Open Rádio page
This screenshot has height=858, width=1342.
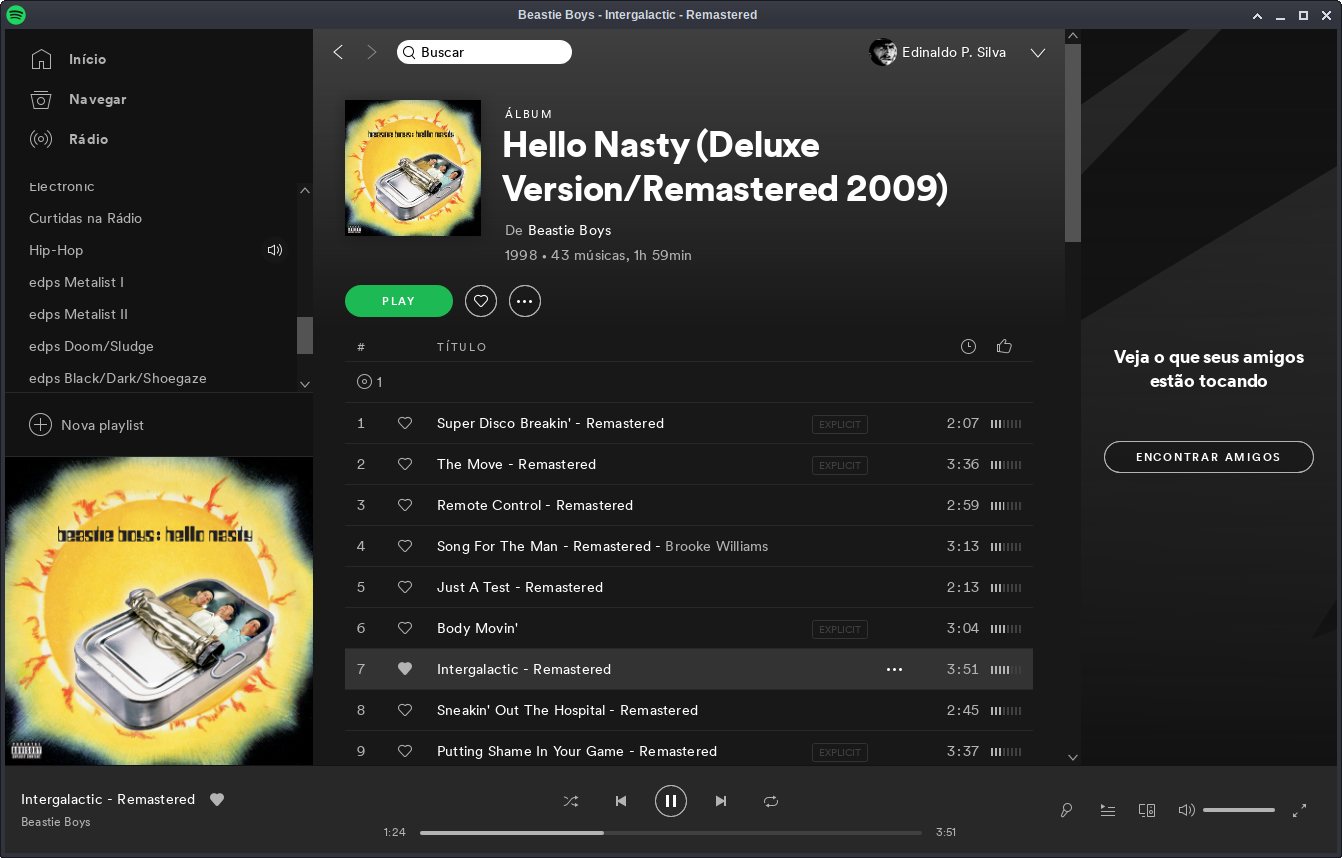tap(89, 139)
